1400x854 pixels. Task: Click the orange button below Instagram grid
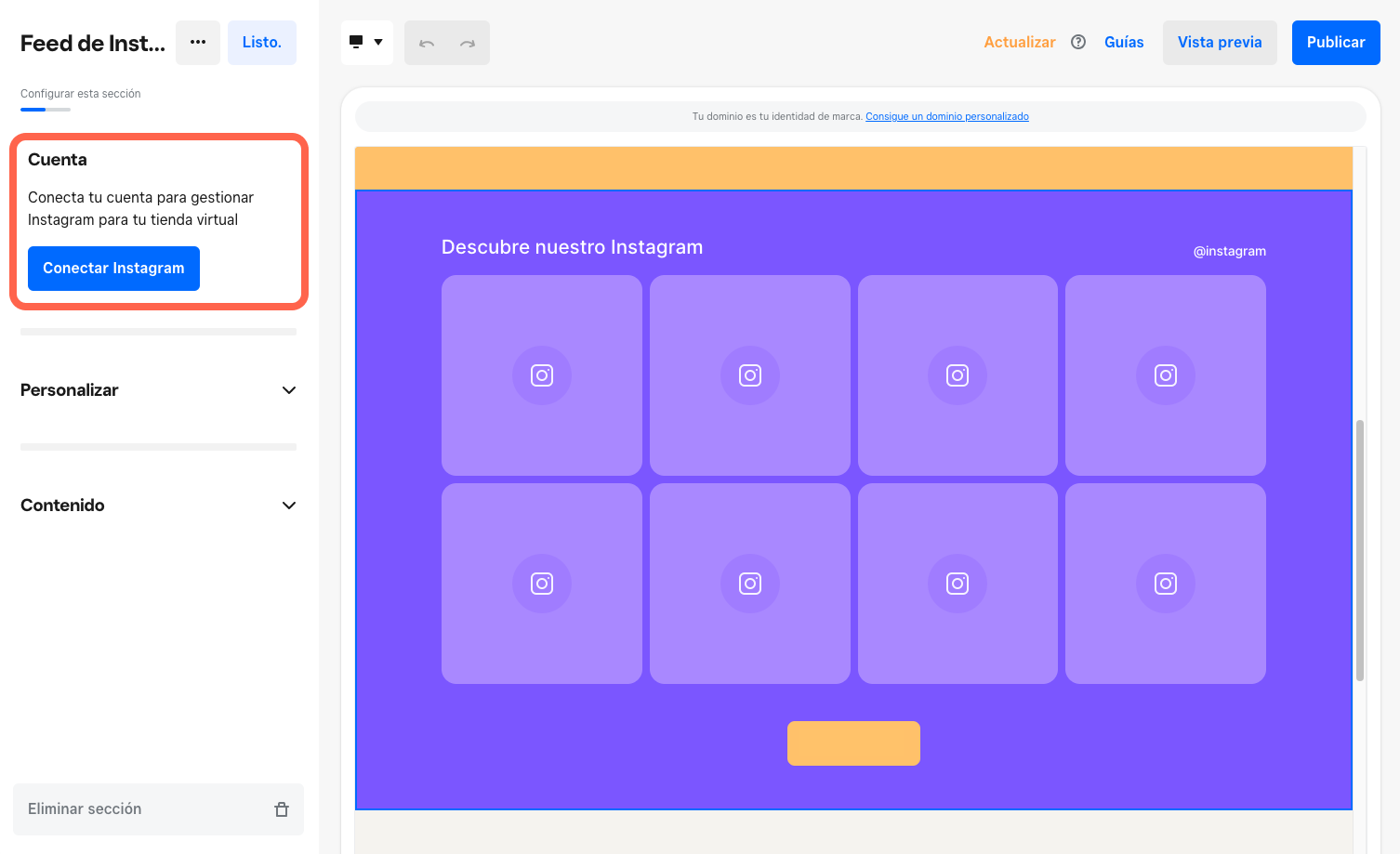tap(853, 743)
